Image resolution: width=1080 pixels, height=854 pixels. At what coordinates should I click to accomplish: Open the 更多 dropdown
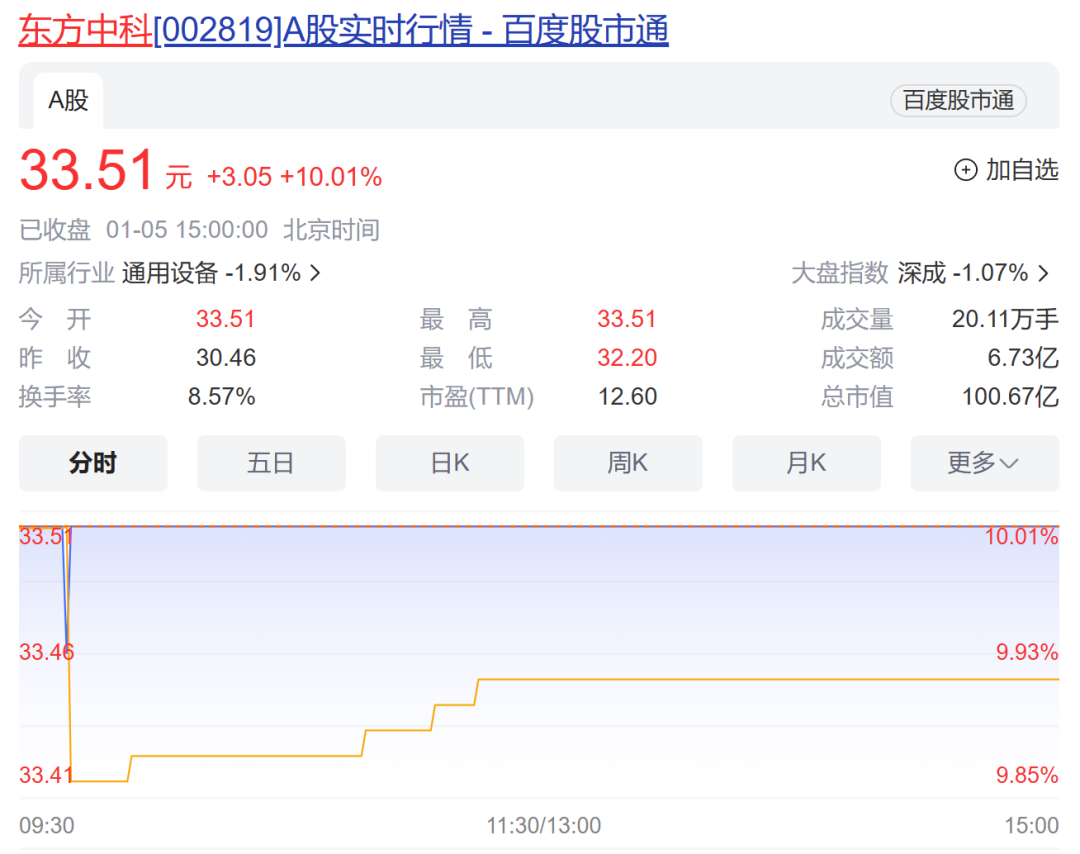tap(985, 463)
